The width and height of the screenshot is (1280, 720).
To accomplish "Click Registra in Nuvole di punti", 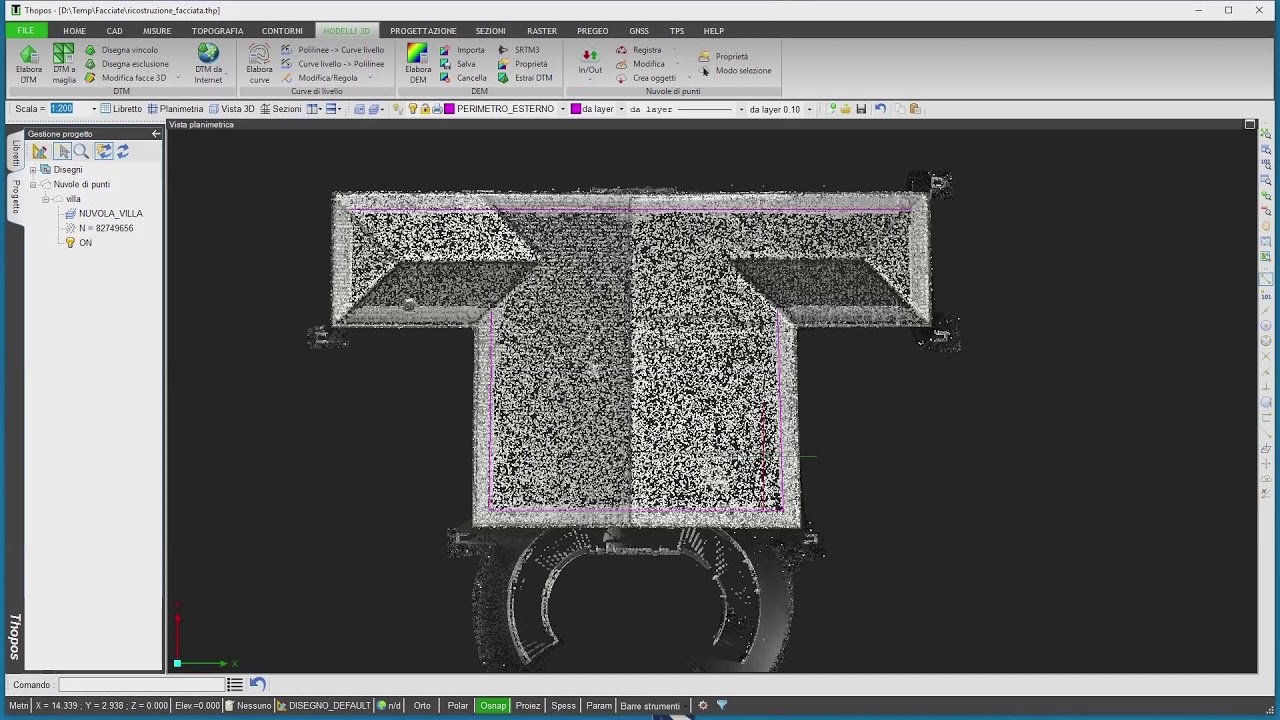I will 638,50.
